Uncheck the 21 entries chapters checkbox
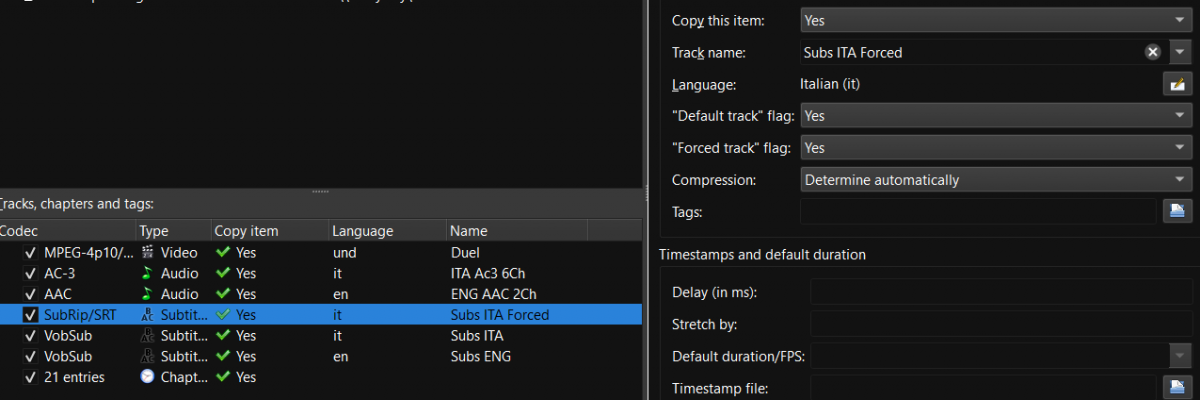1200x400 pixels. pyautogui.click(x=31, y=377)
